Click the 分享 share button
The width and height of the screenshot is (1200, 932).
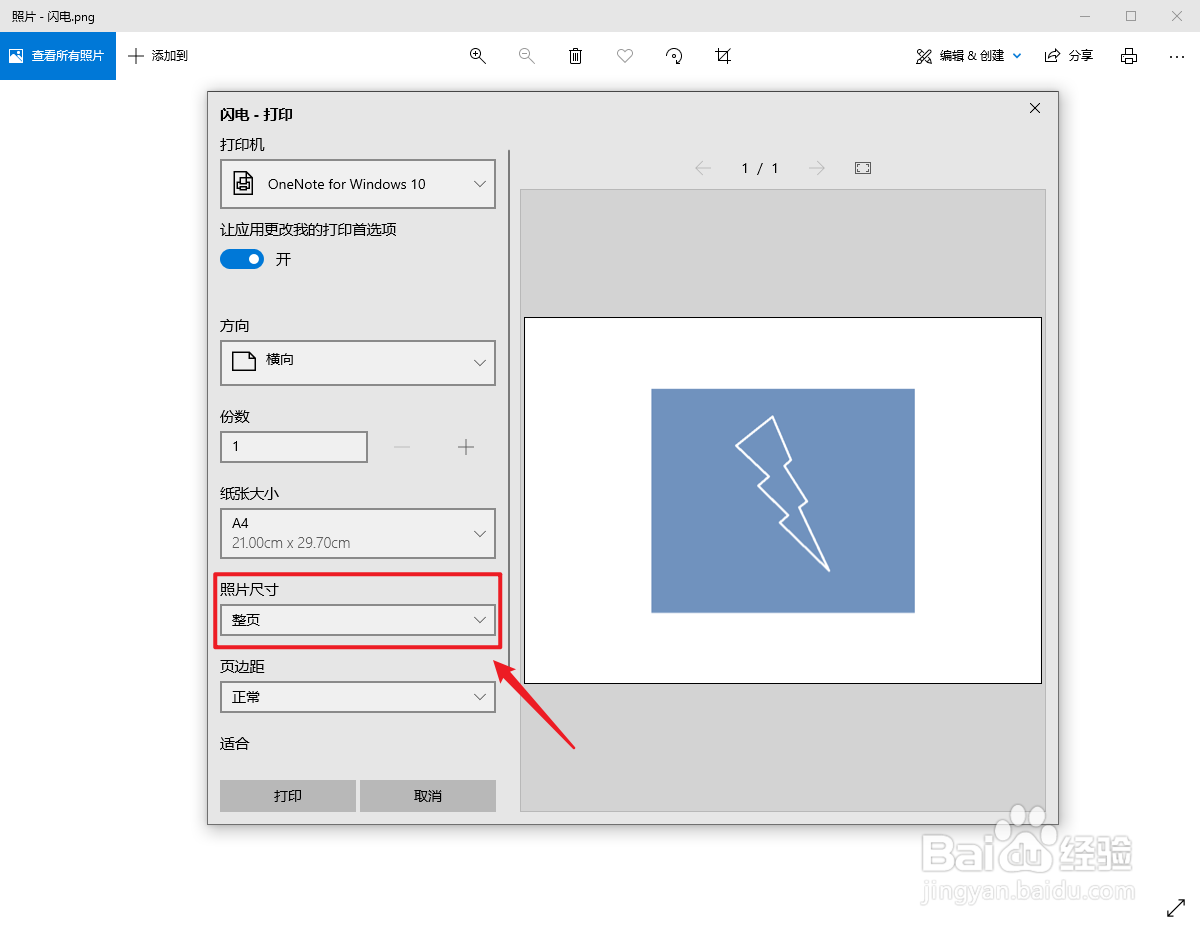point(1069,56)
